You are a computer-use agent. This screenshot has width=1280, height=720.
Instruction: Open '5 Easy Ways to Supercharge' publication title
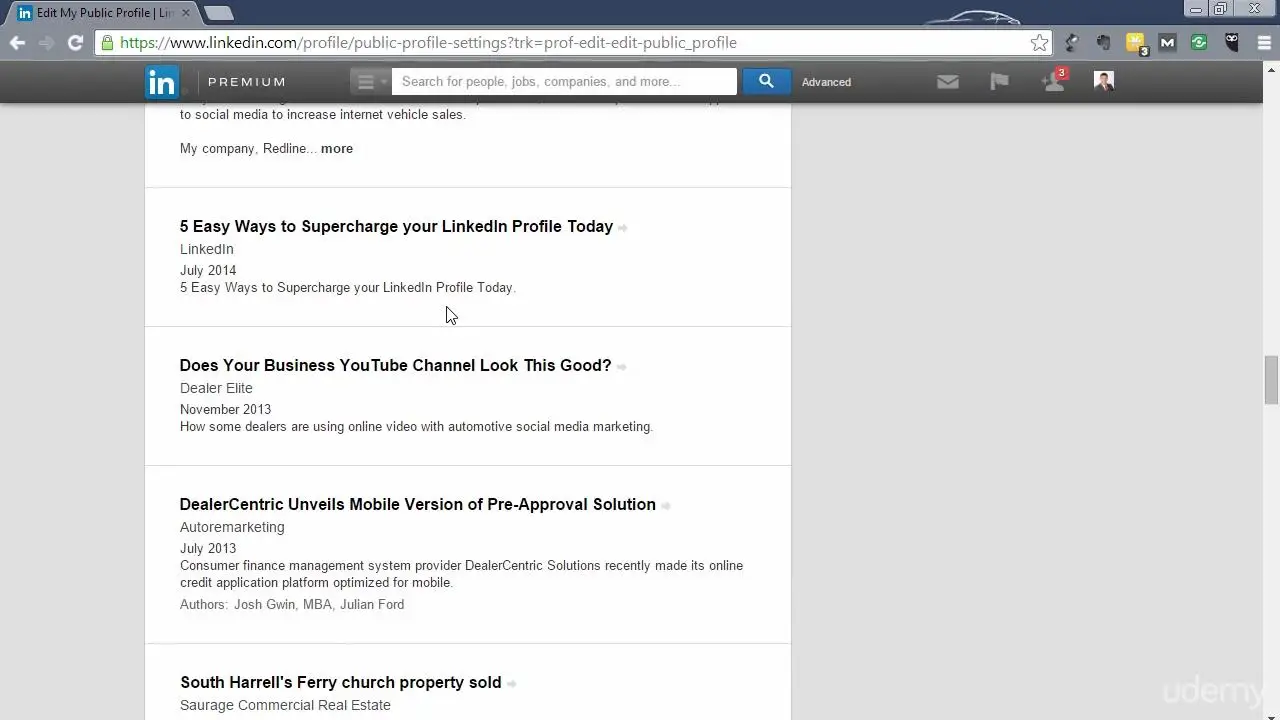point(396,226)
